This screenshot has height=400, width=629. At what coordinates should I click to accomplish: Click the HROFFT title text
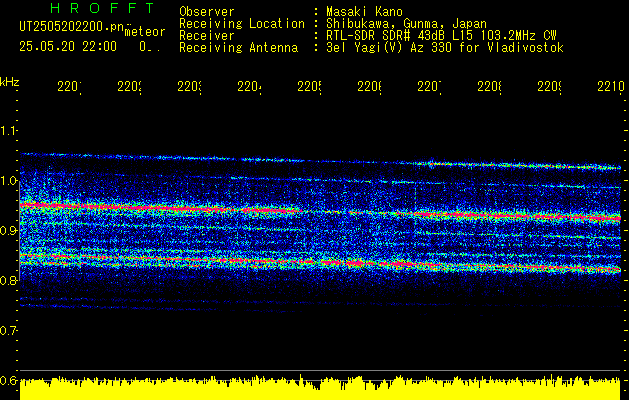(x=103, y=8)
